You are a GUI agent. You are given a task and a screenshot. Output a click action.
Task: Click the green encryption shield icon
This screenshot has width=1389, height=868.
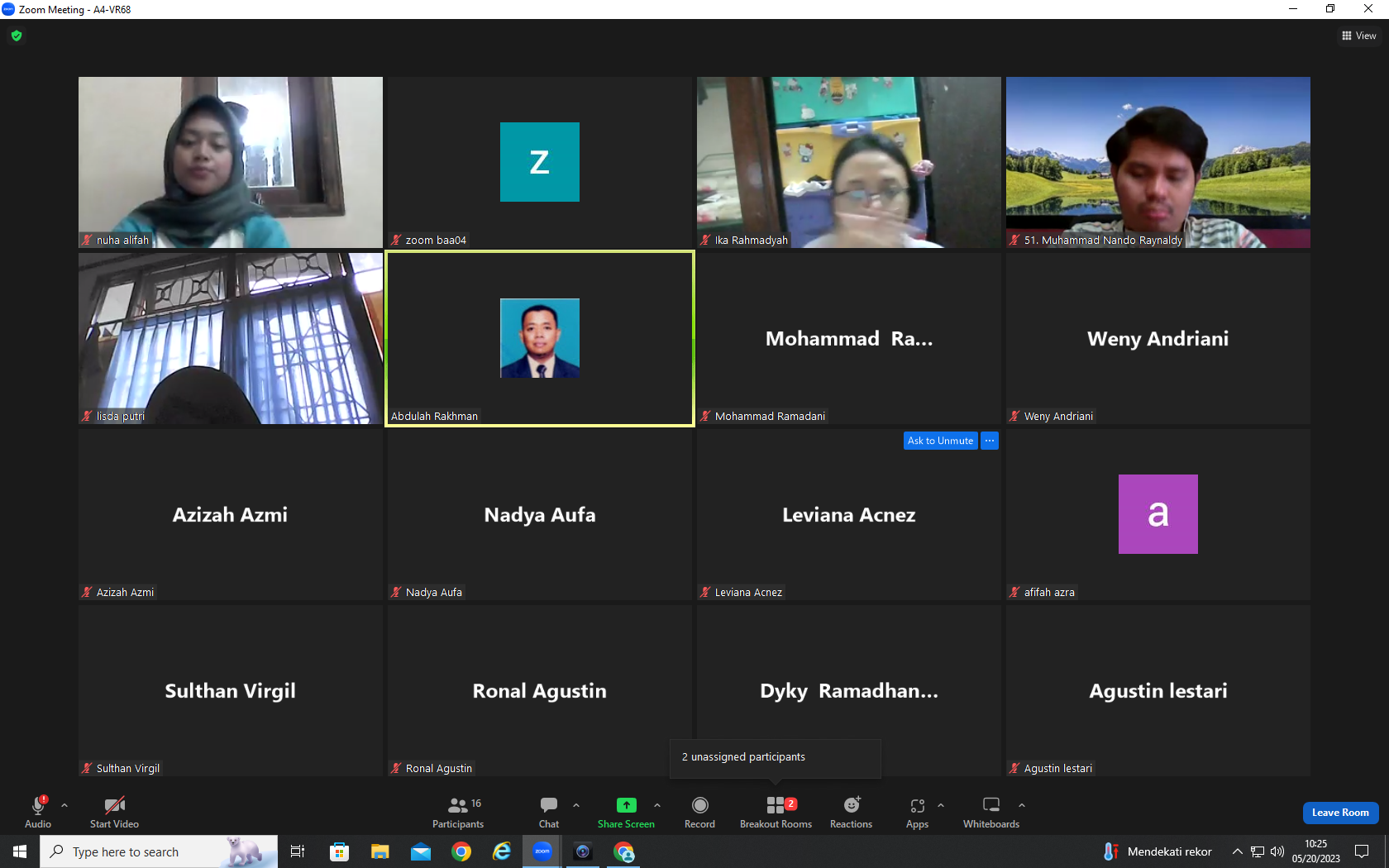[17, 36]
